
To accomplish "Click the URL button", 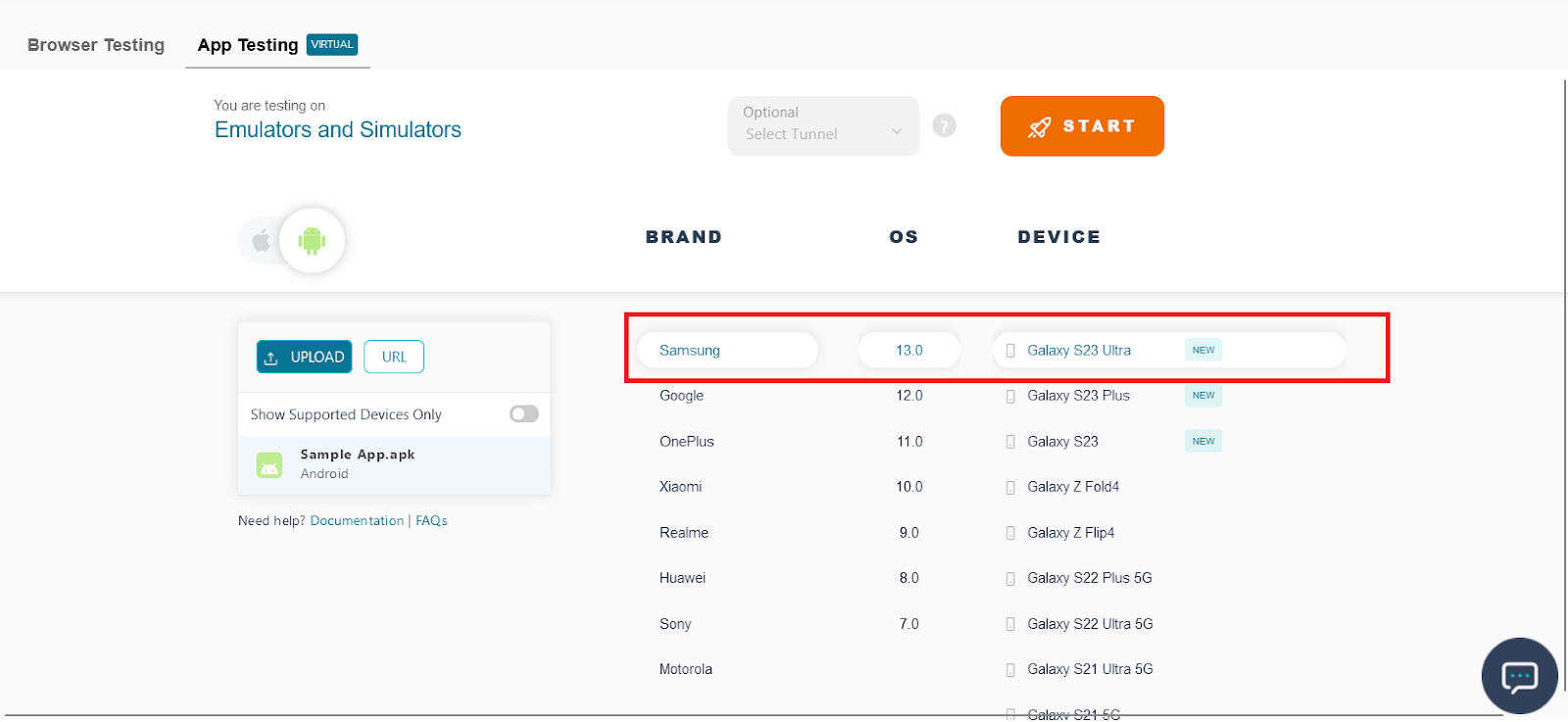I will pos(394,358).
